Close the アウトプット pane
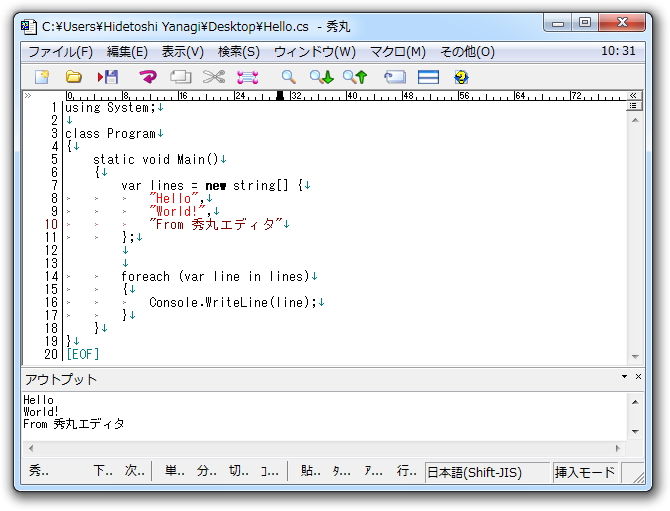 (638, 376)
